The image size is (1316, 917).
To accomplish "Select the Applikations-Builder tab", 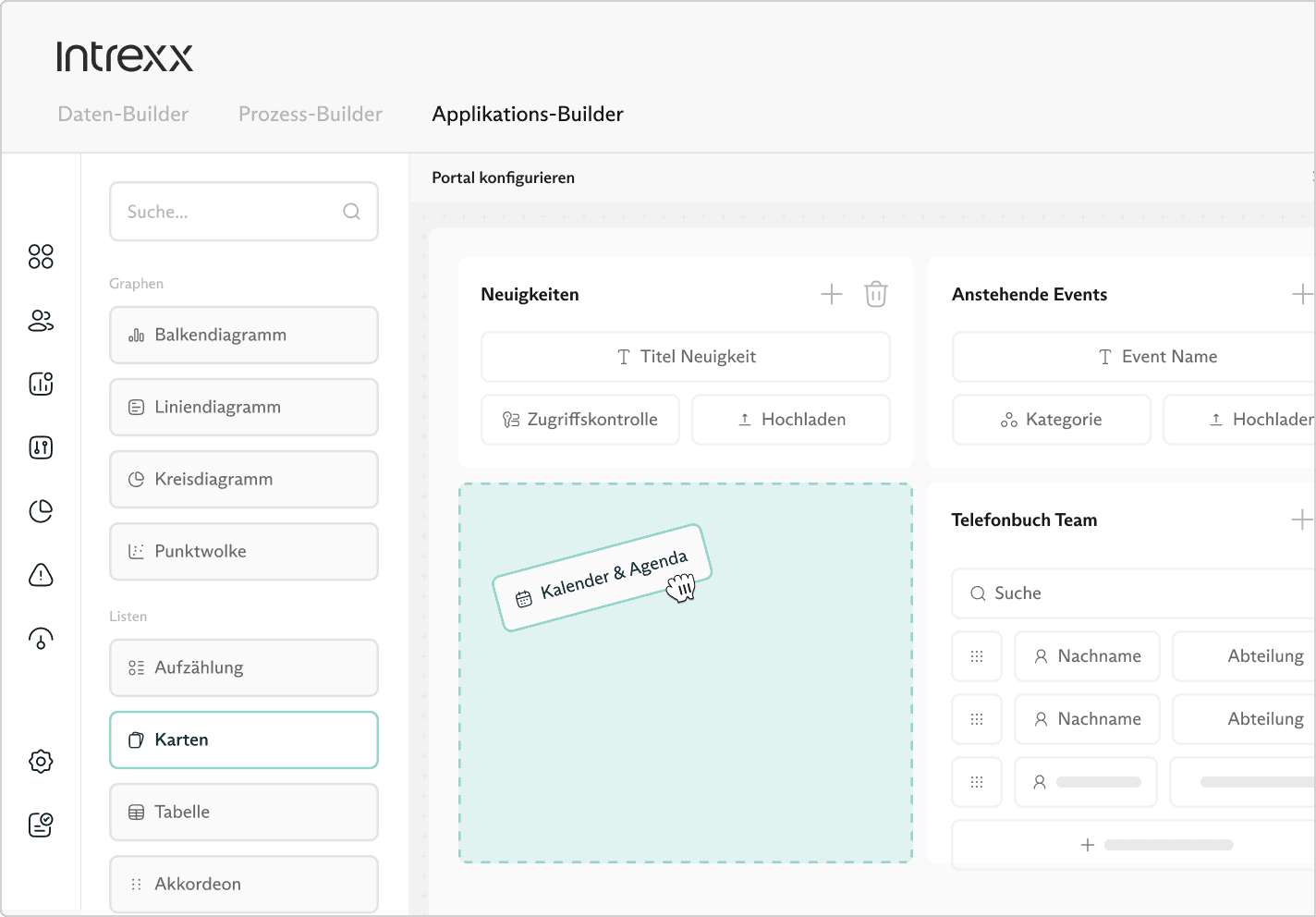I will coord(528,114).
